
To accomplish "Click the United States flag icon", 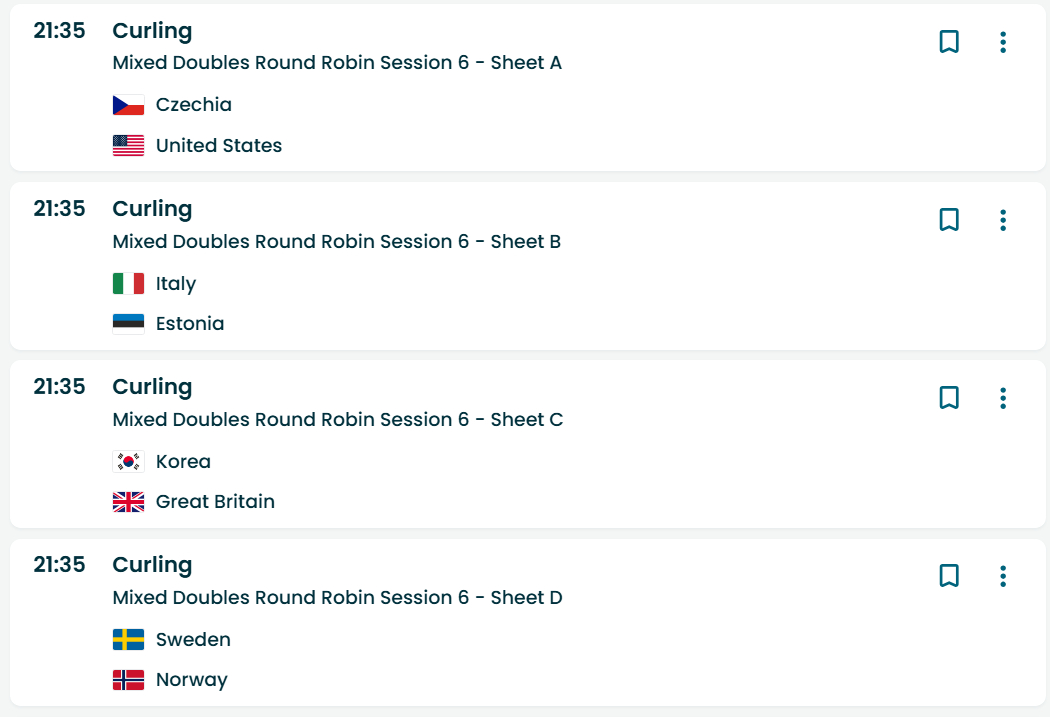I will (x=128, y=146).
